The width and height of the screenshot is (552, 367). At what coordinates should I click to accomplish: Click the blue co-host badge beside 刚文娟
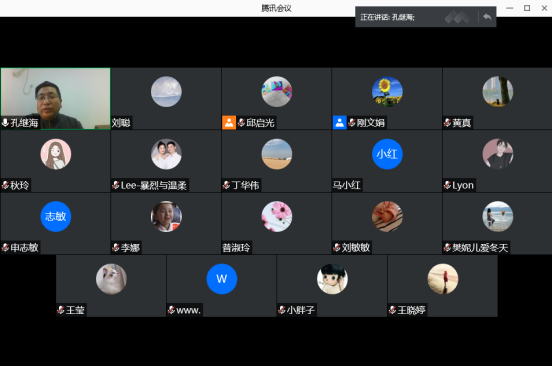pos(339,123)
